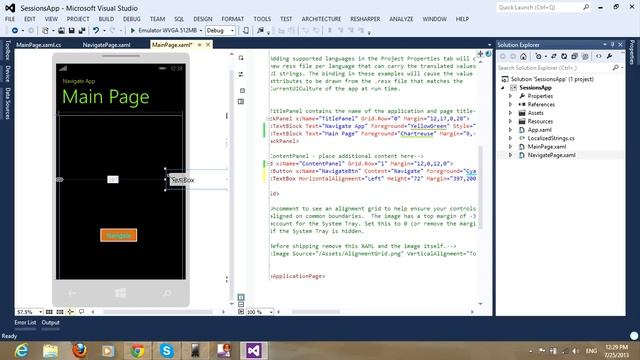Expand the Properties node in Solution Explorer

pos(510,96)
